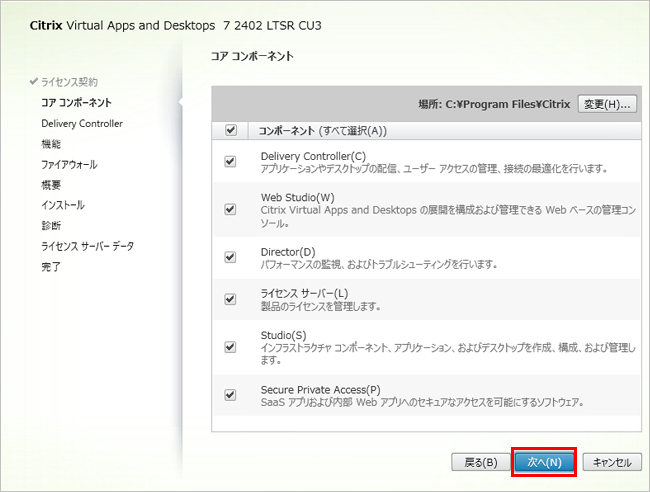Uncheck Secure Private Access(P) checkbox
This screenshot has height=492, width=650.
pos(231,395)
